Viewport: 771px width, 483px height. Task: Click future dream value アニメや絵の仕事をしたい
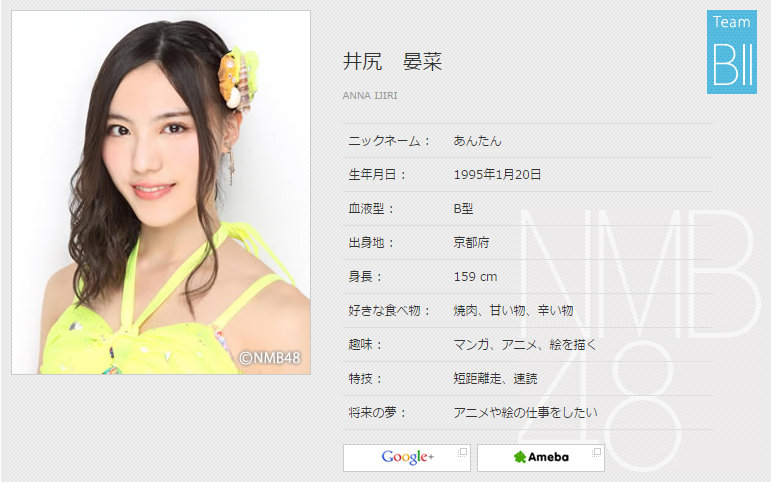pos(525,412)
